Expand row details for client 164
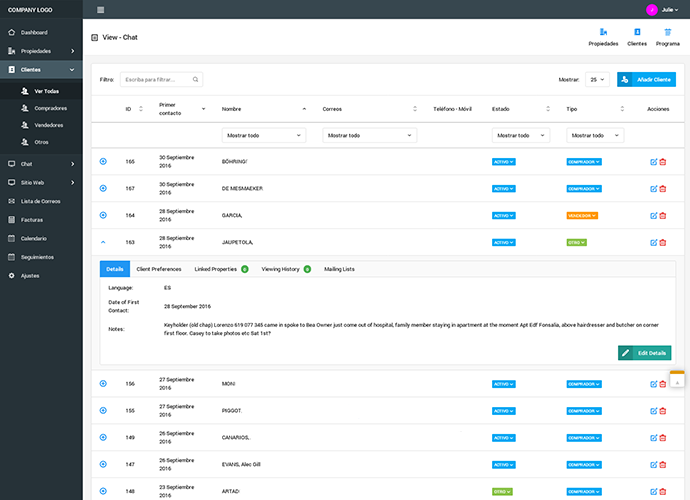690x500 pixels. click(103, 215)
